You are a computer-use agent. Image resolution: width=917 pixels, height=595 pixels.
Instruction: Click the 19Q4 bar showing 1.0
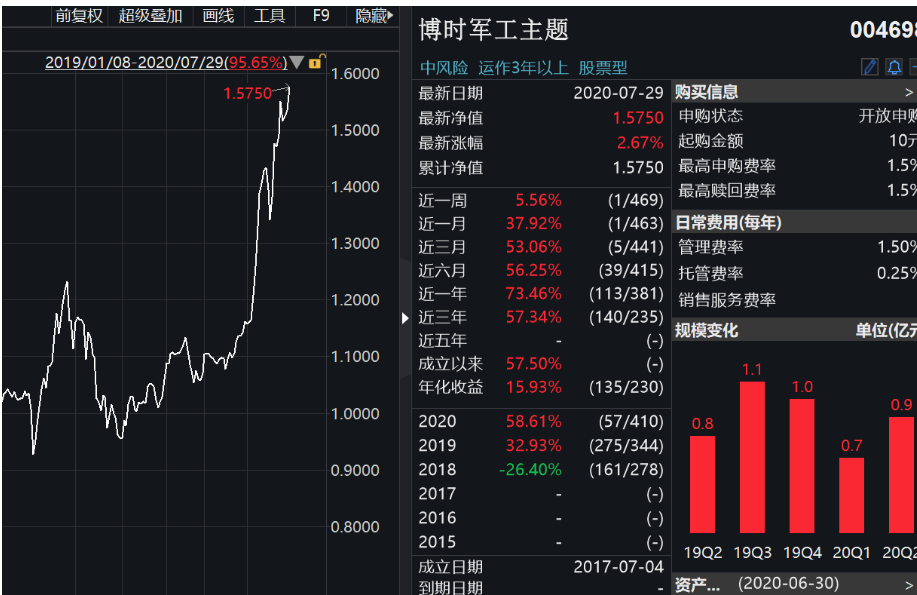coord(802,466)
